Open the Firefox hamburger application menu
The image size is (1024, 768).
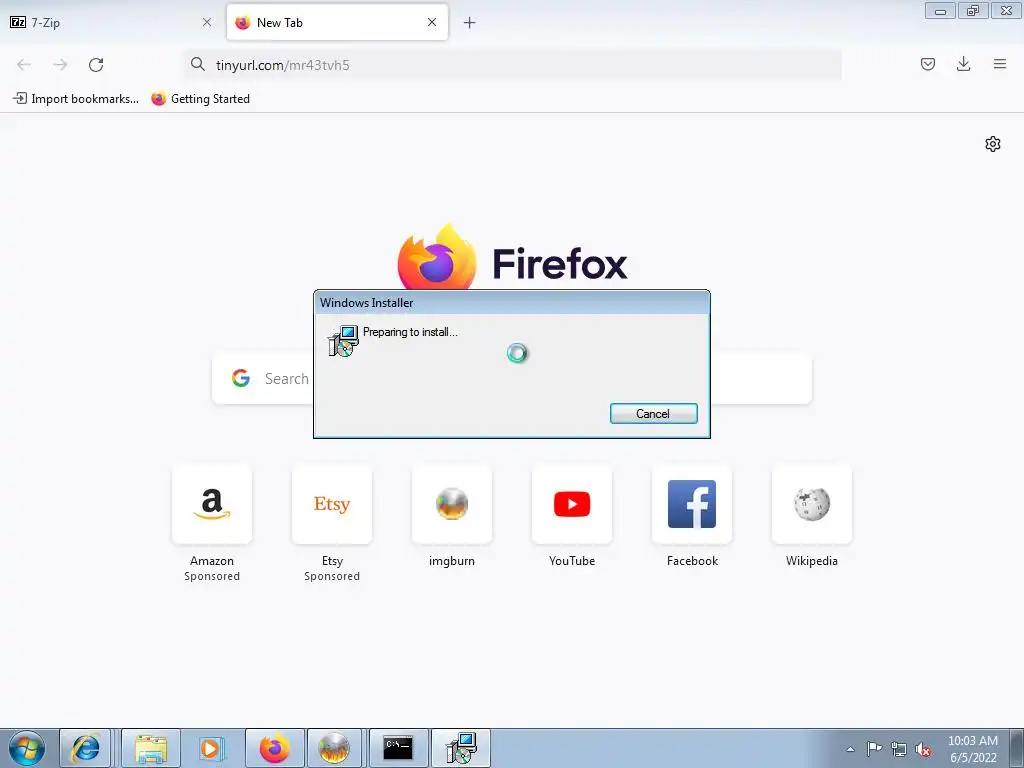[1000, 64]
